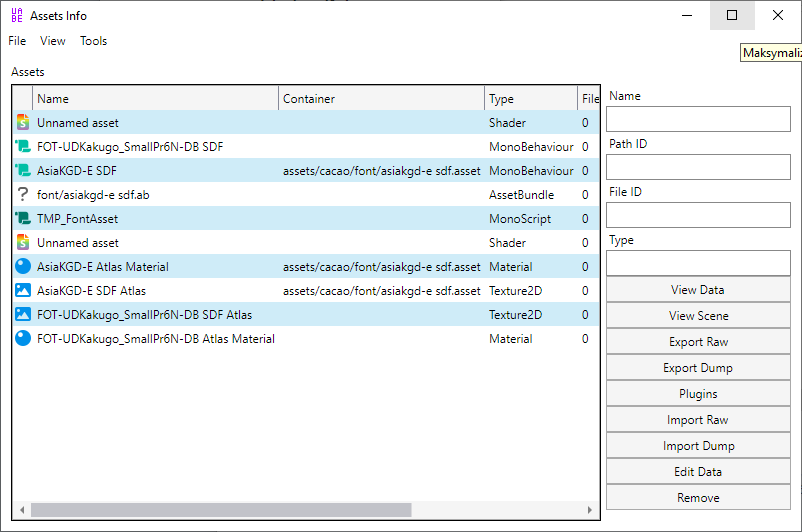The image size is (802, 532).
Task: Click the Edit Data button
Action: (698, 472)
